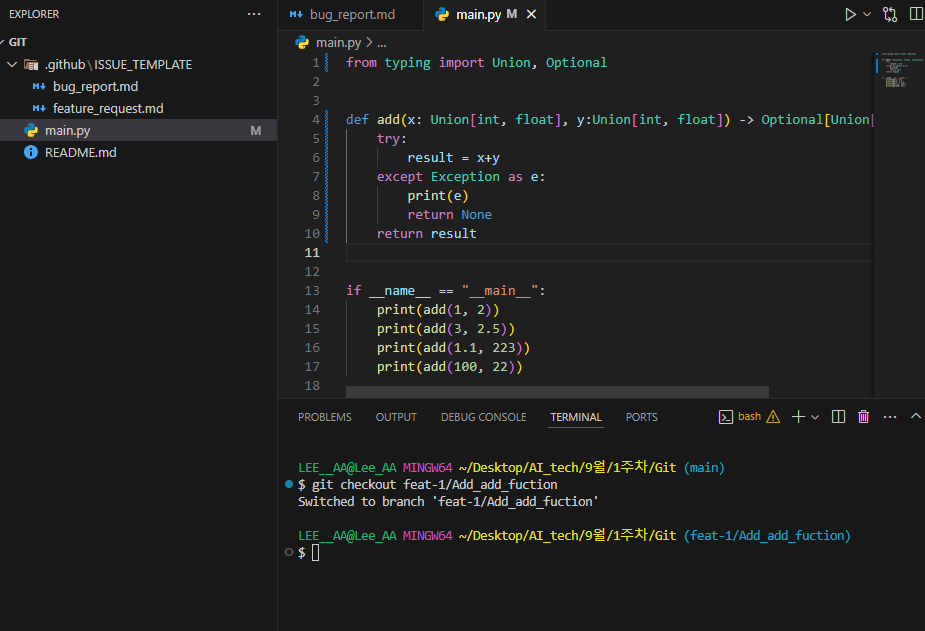Maximize terminal panel with up chevron
Image resolution: width=925 pixels, height=631 pixels.
click(x=915, y=417)
